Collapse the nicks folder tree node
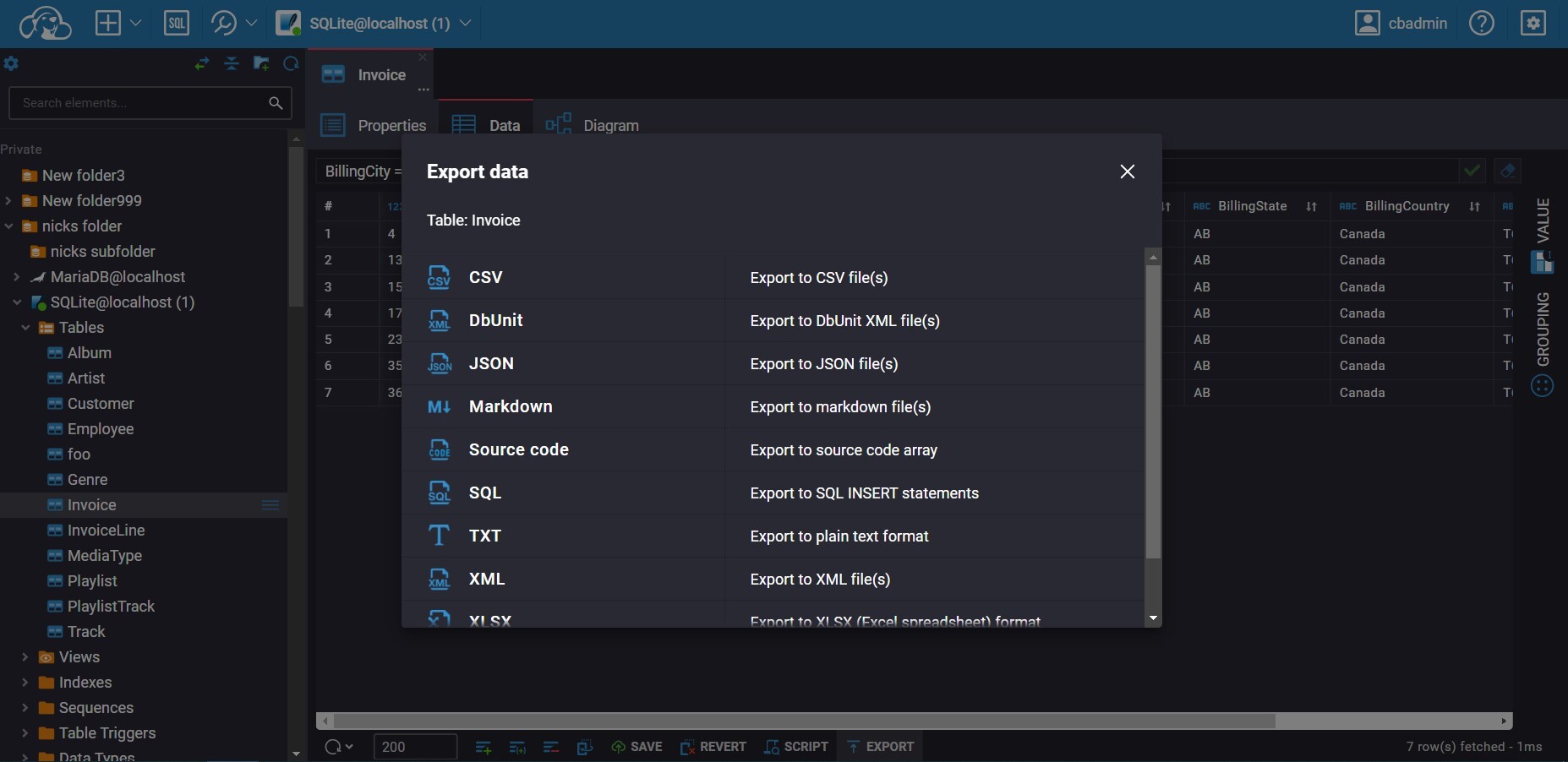The height and width of the screenshot is (762, 1568). pyautogui.click(x=7, y=226)
